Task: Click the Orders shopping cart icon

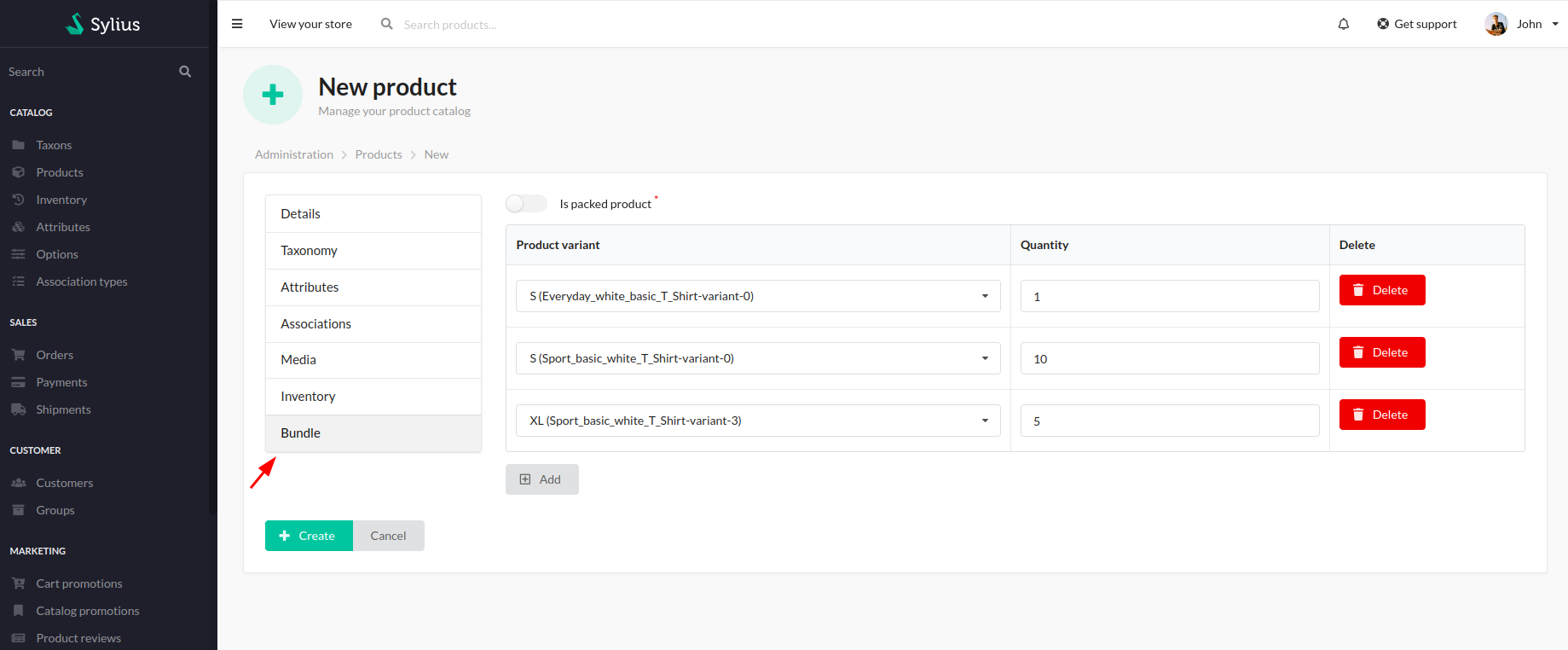Action: [x=18, y=355]
